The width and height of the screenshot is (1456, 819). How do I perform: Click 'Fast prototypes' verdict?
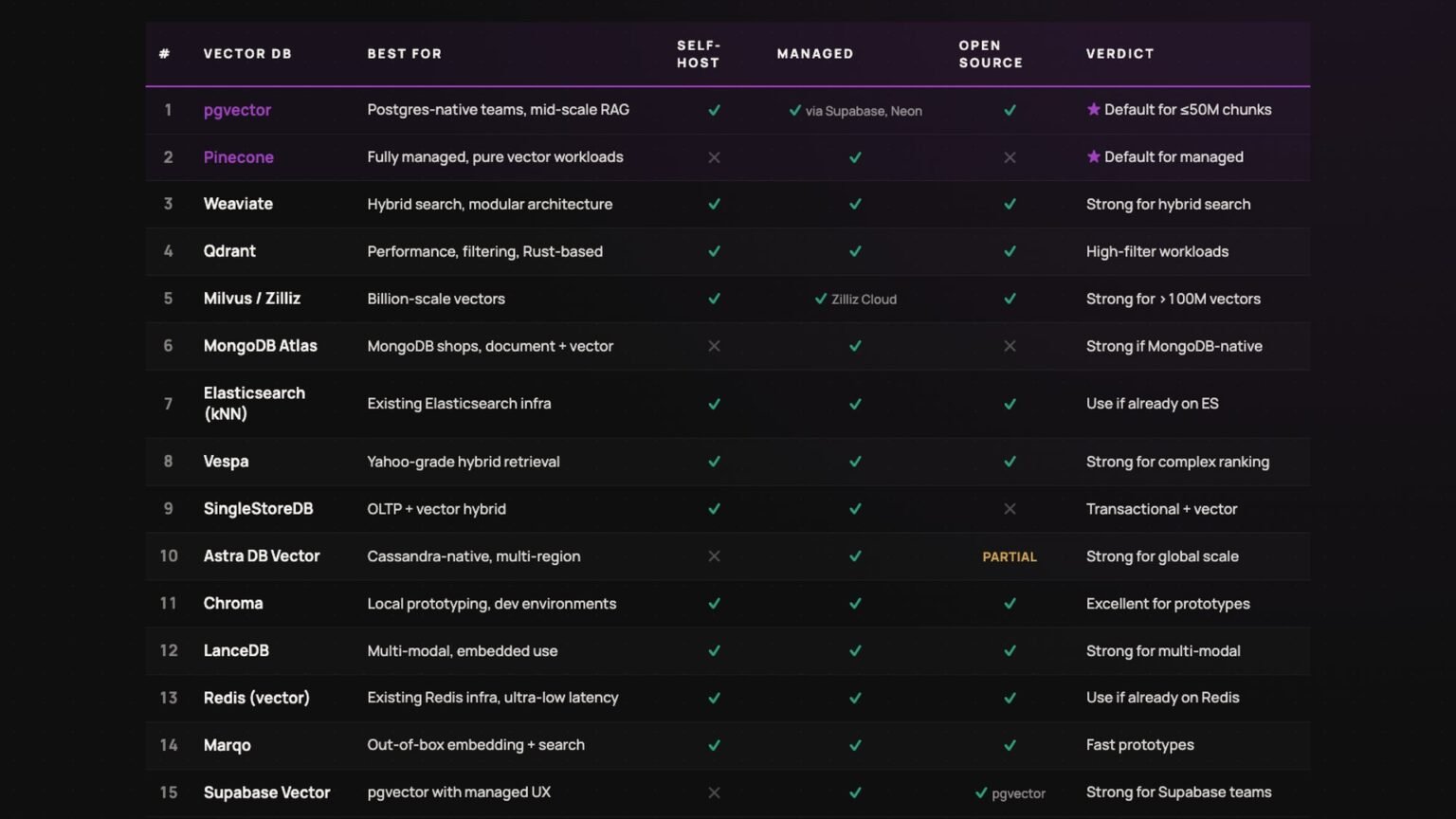point(1140,745)
